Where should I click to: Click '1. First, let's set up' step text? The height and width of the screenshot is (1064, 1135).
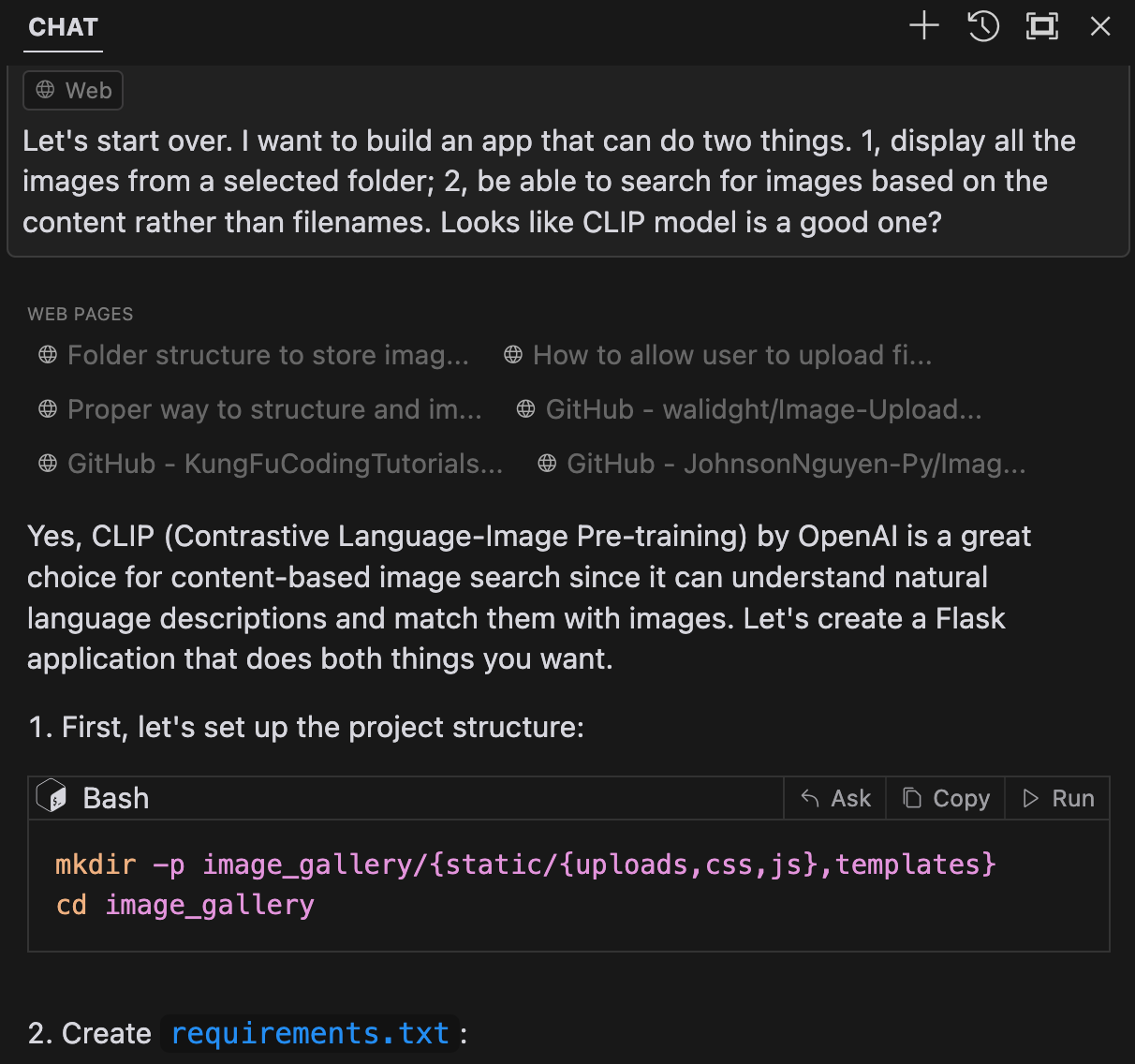[x=306, y=727]
